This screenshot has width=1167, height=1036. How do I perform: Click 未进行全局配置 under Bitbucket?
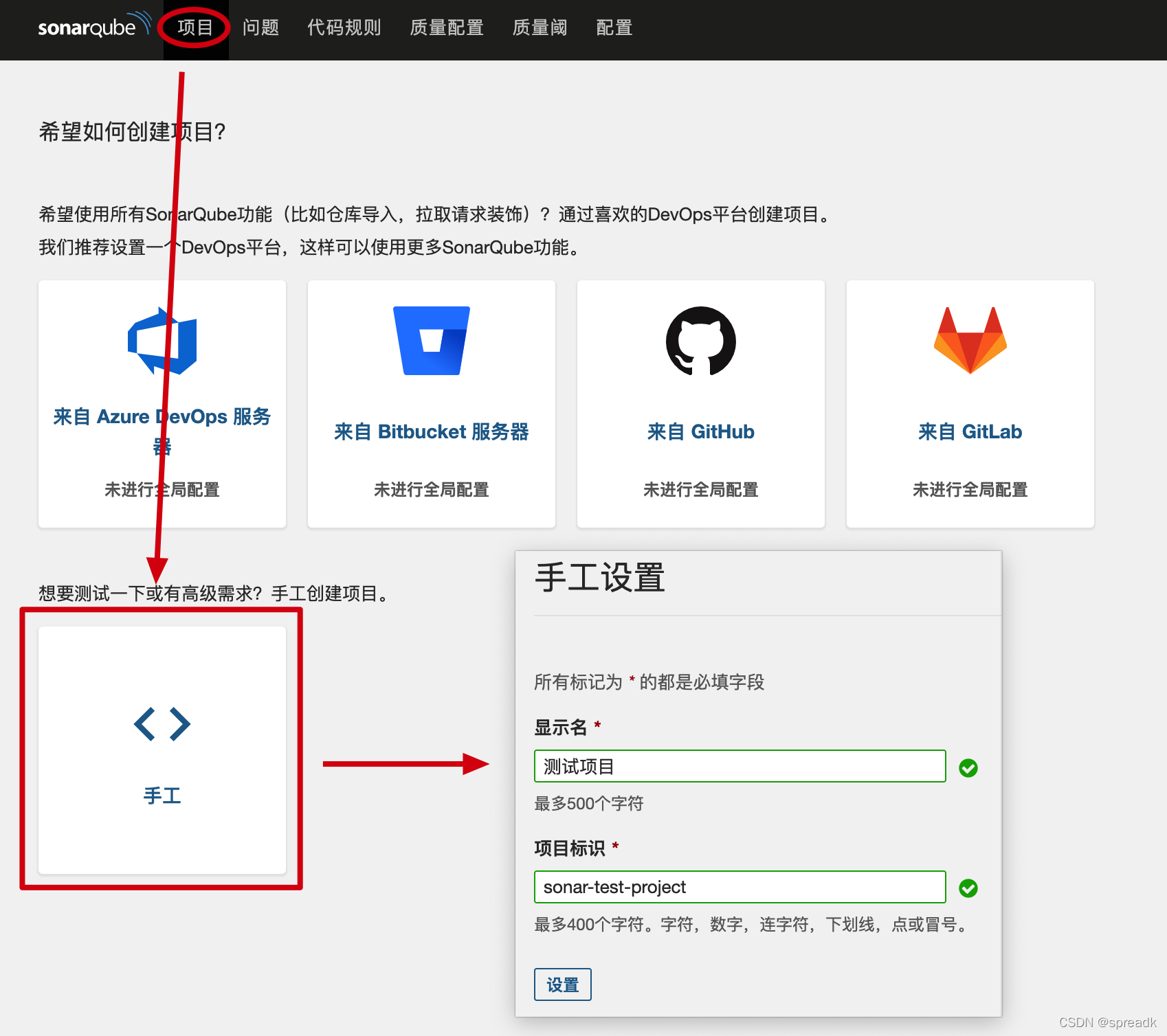point(432,489)
